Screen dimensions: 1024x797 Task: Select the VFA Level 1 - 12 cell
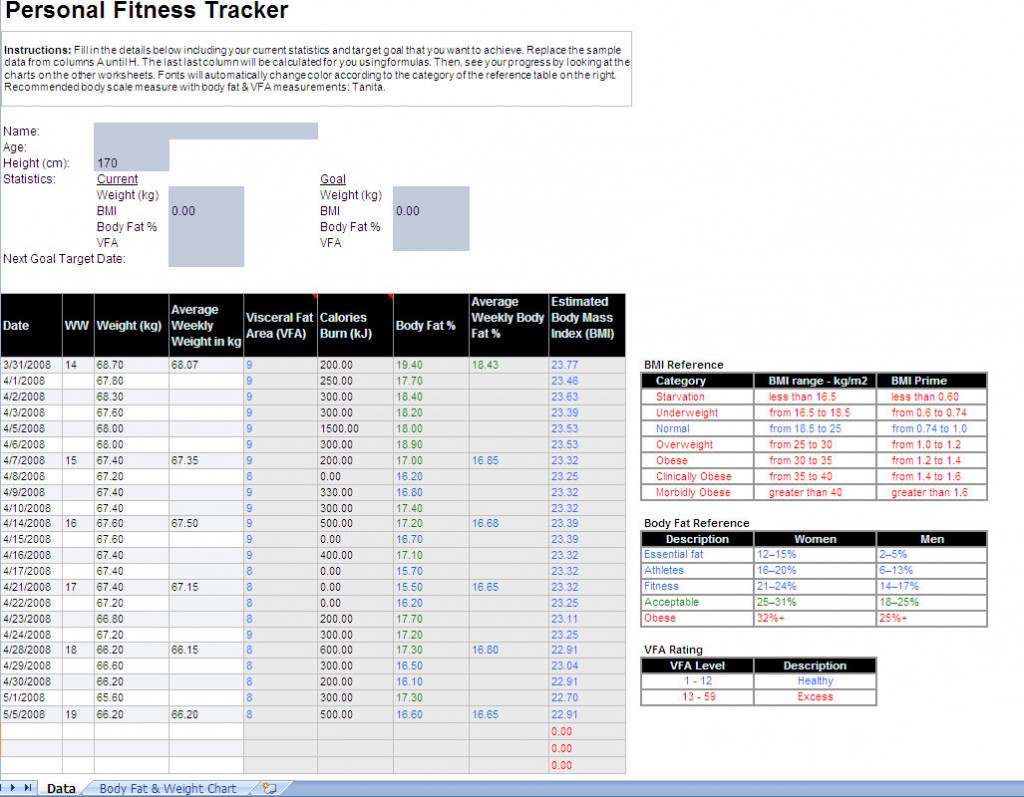coord(697,681)
